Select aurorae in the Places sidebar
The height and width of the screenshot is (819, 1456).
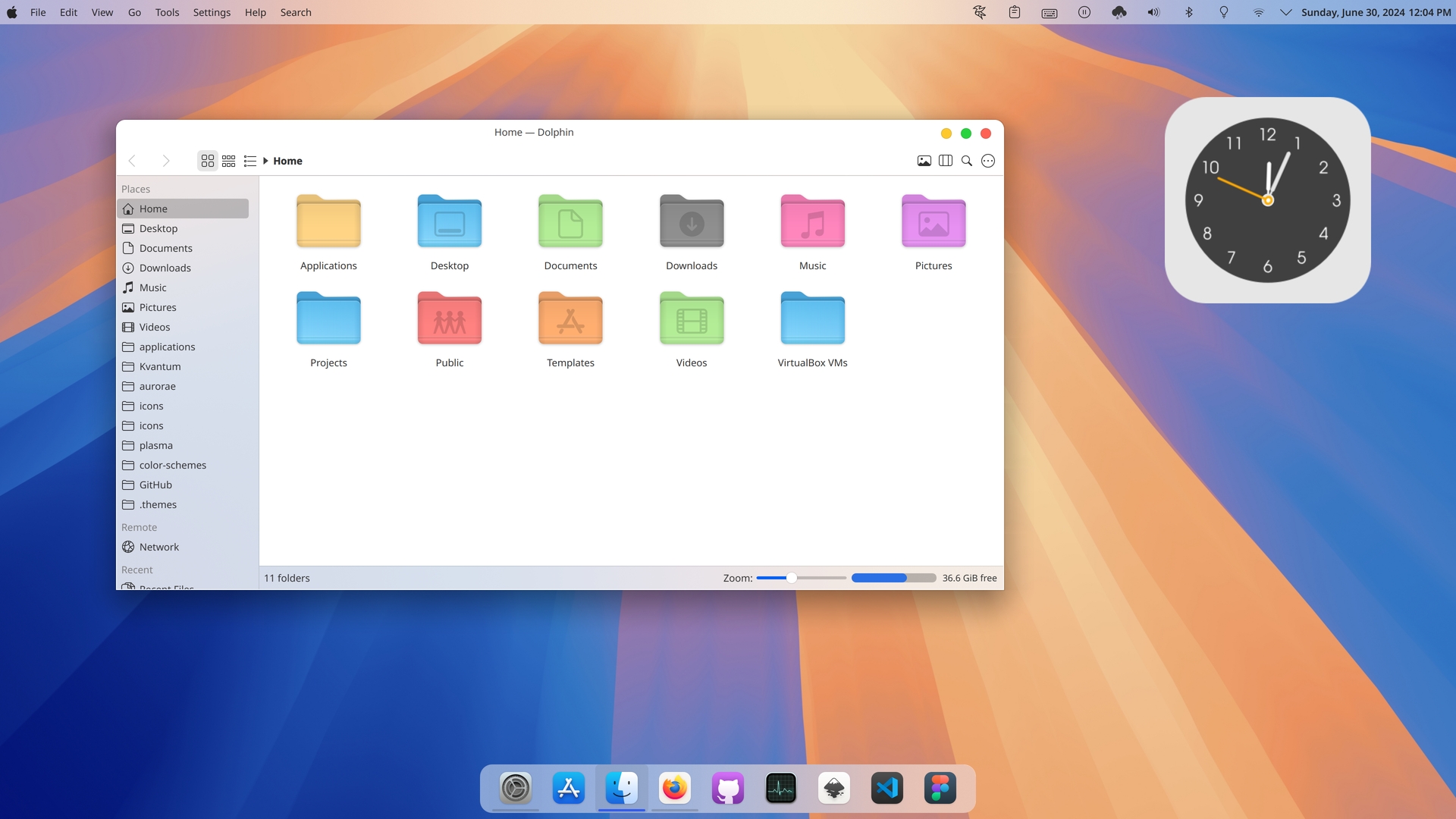click(183, 386)
